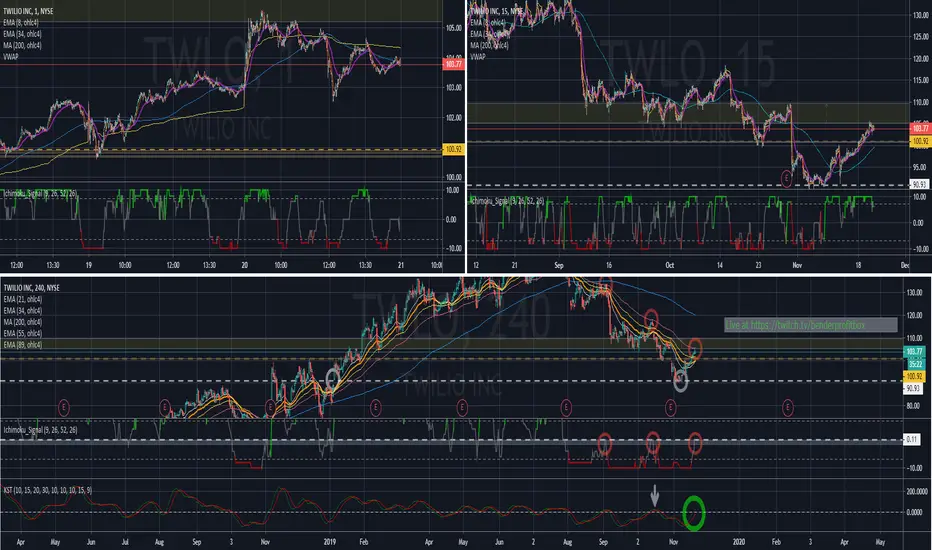Click the earnings E marker near Aug 2018 in the 240 chart
Screen dimensions: 932x550
tap(165, 408)
